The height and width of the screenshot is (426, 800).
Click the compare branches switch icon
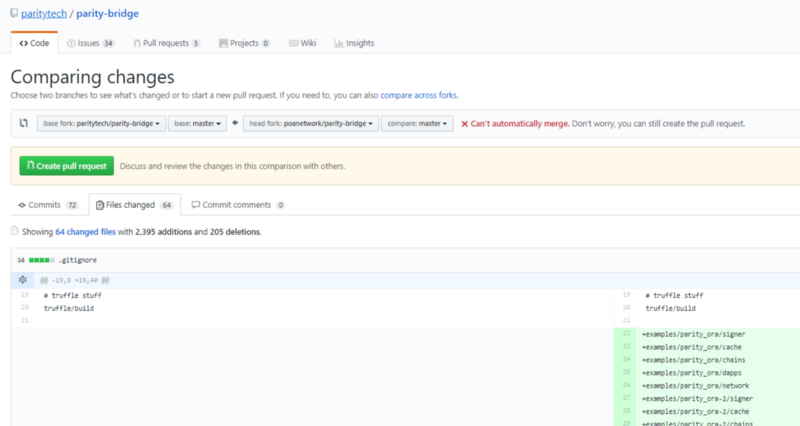point(23,123)
